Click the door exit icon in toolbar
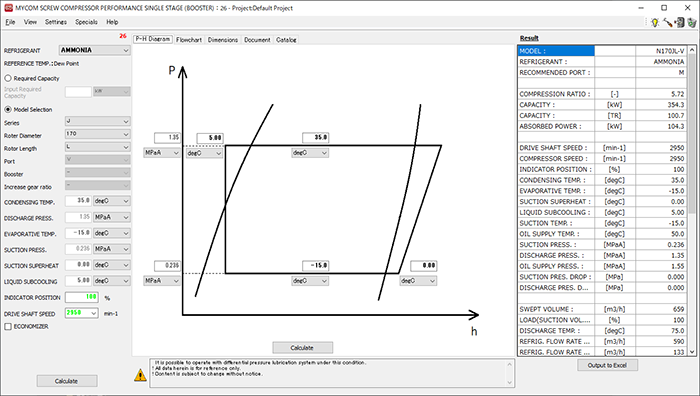The height and width of the screenshot is (396, 700). tap(679, 22)
